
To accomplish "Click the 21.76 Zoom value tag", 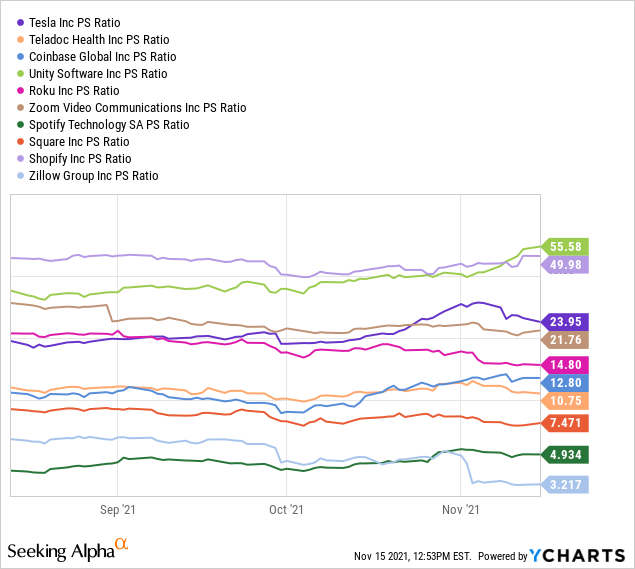I will click(565, 340).
